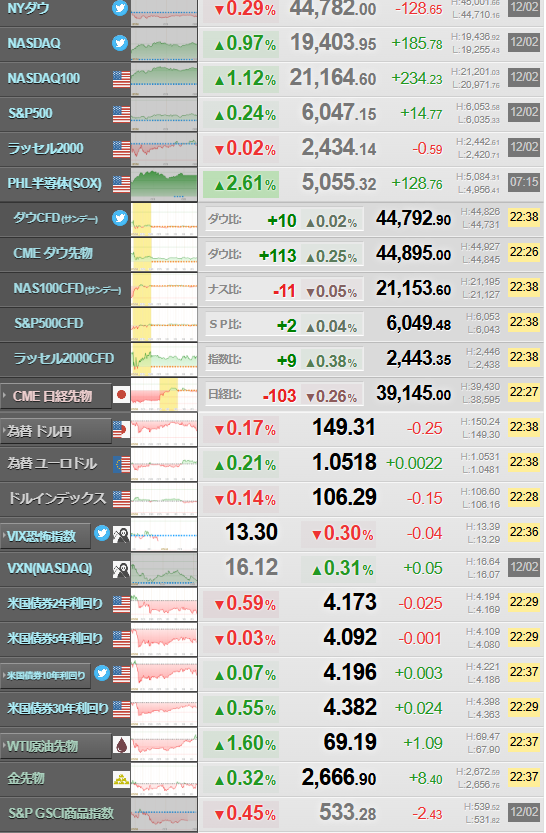Expand the 為替 ドル円 button
This screenshot has width=546, height=833.
tap(56, 431)
